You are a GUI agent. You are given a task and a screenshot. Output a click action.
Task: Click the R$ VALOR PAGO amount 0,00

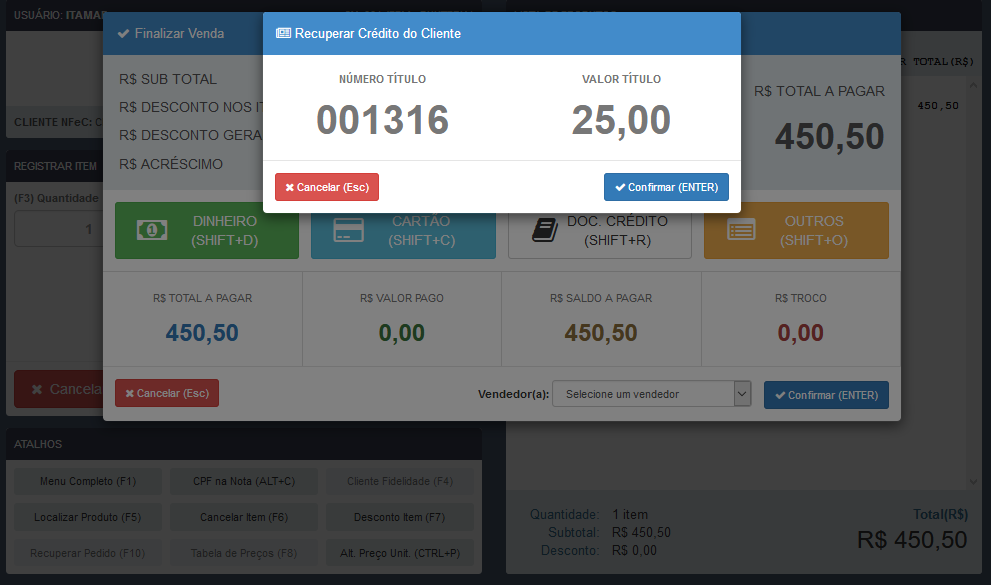(x=402, y=333)
